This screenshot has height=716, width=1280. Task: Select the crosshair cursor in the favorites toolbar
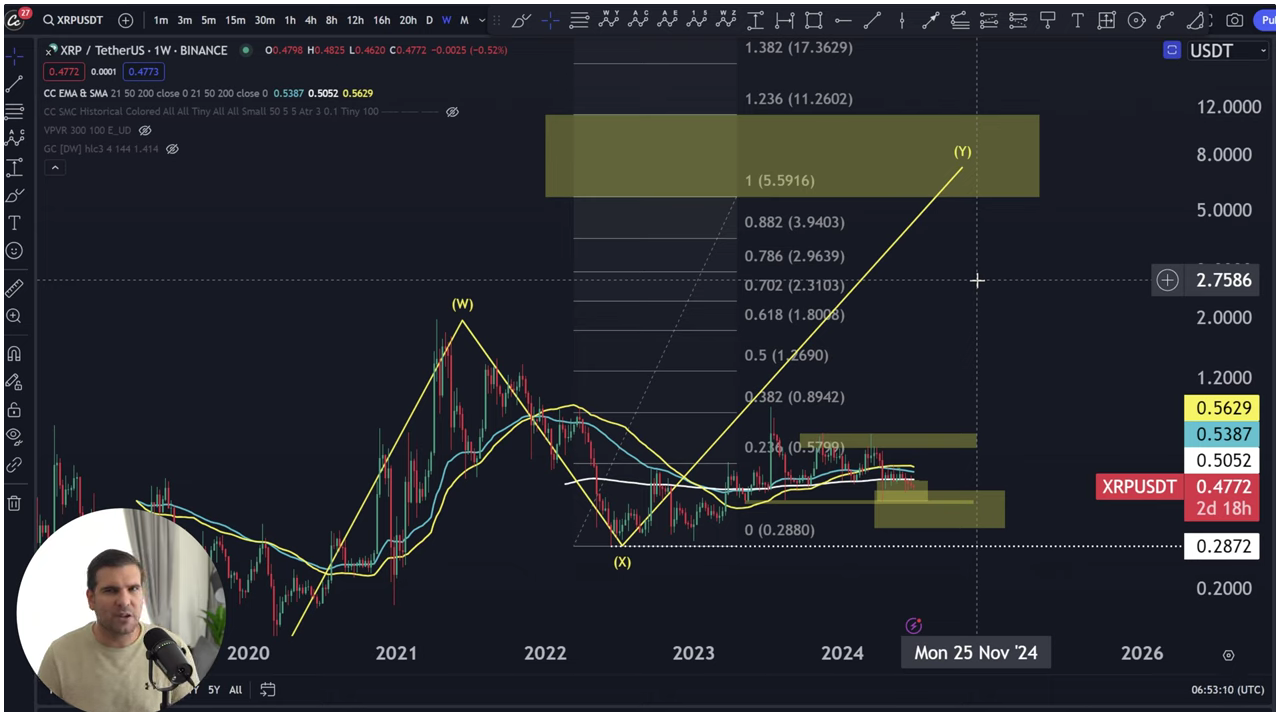coord(550,20)
